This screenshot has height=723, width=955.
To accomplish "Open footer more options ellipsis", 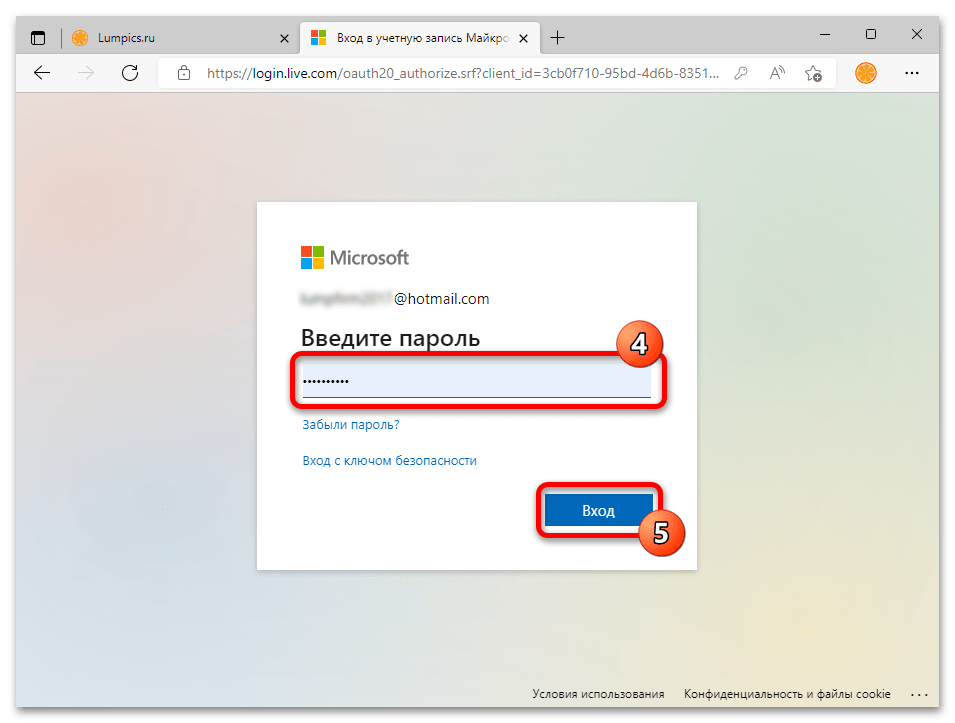I will 919,694.
